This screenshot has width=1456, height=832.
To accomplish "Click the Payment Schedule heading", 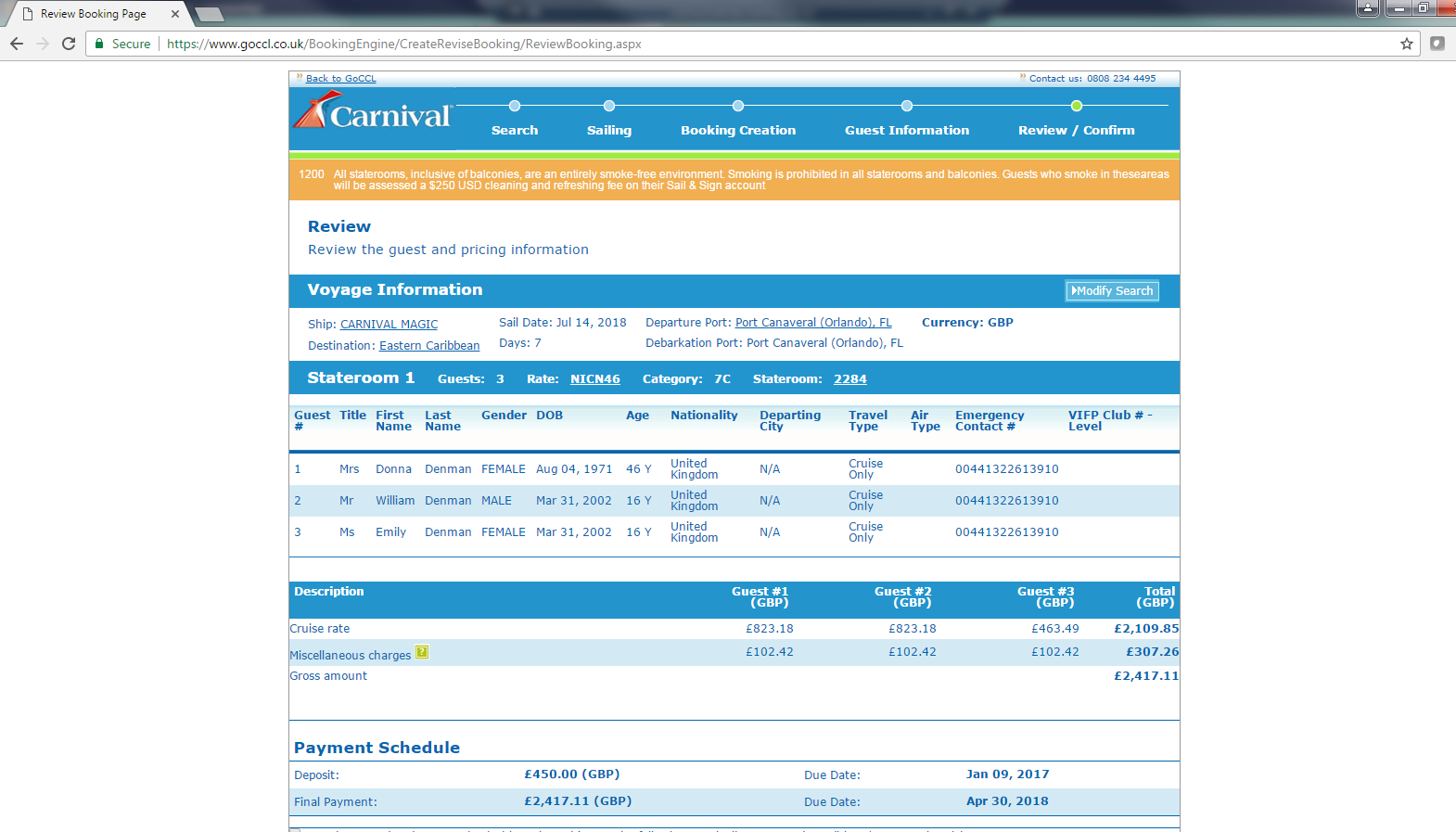I will point(377,748).
